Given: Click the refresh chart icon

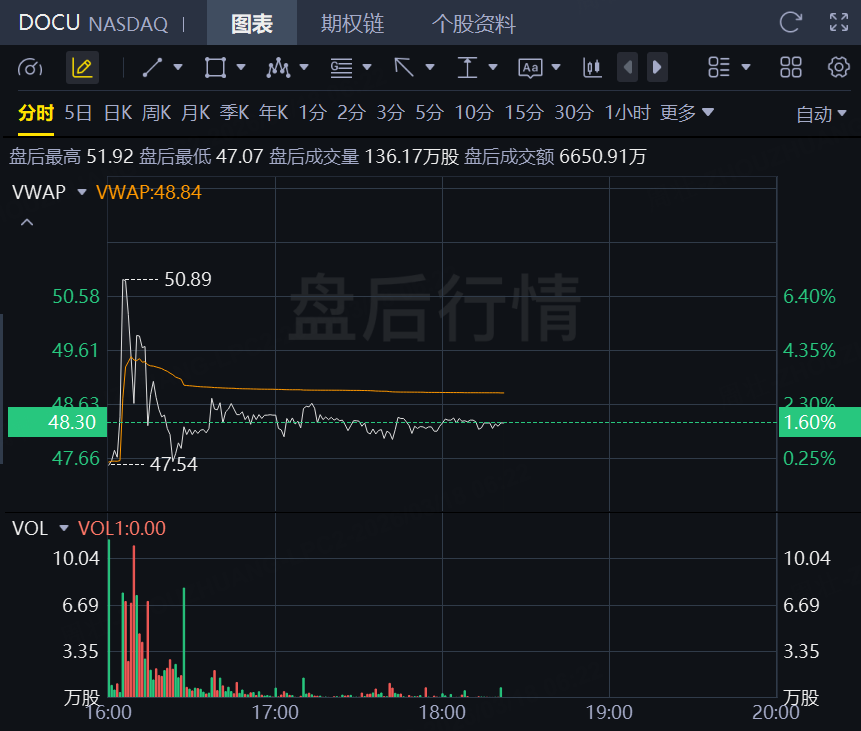Looking at the screenshot, I should coord(790,22).
